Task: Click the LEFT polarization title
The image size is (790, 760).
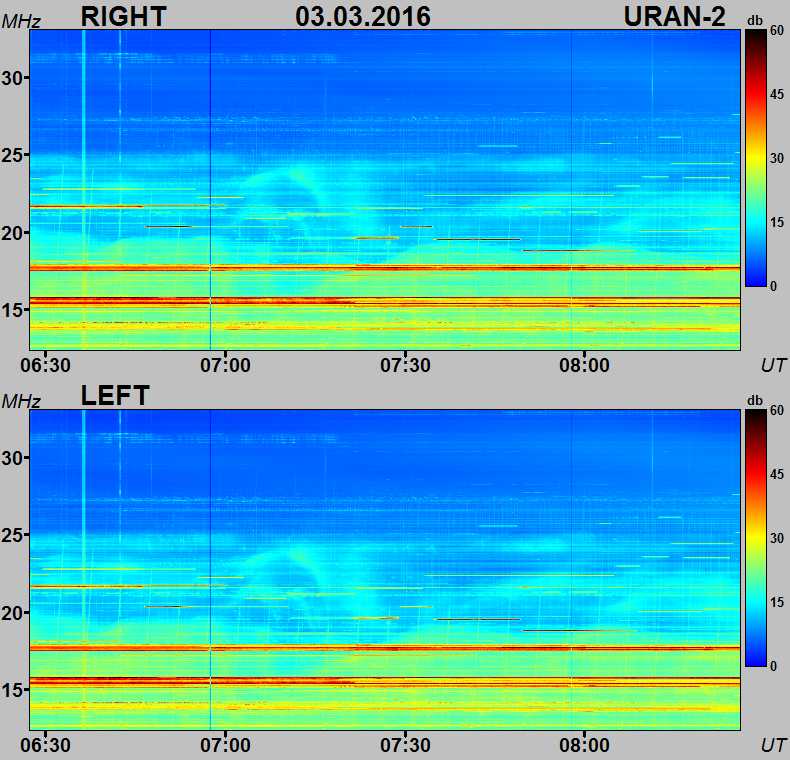Action: coord(115,395)
